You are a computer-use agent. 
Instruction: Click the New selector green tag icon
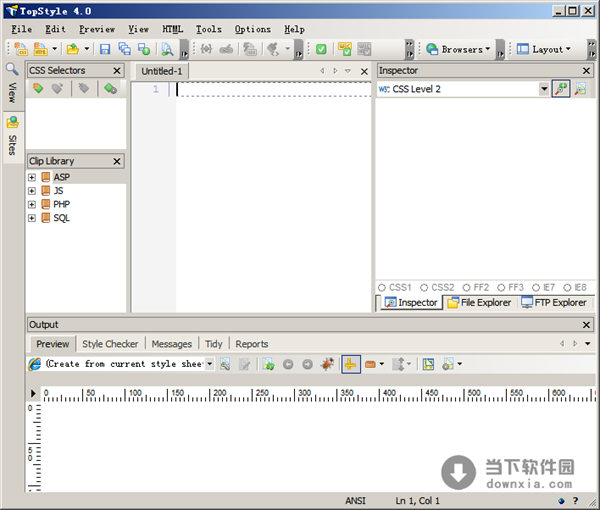38,88
